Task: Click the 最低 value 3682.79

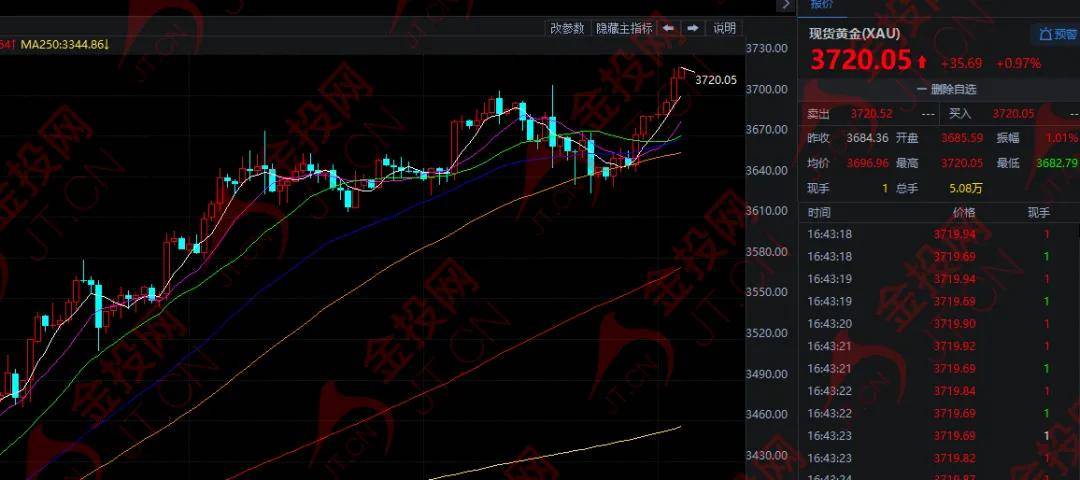Action: click(x=1057, y=163)
